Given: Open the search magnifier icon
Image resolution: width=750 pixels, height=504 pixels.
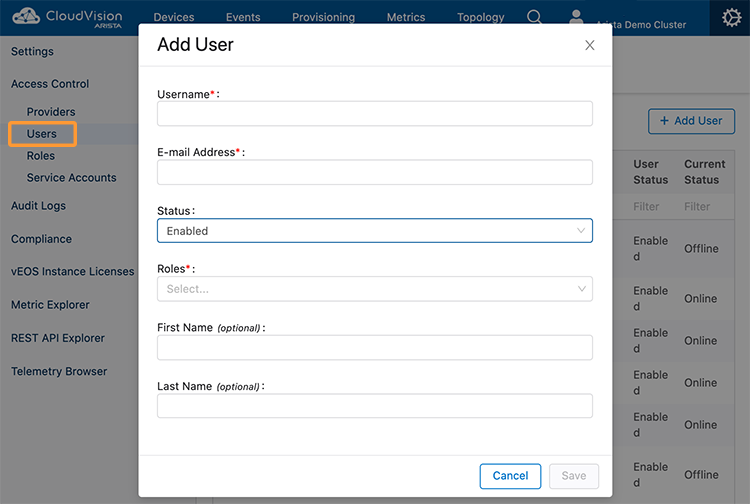Looking at the screenshot, I should (534, 17).
